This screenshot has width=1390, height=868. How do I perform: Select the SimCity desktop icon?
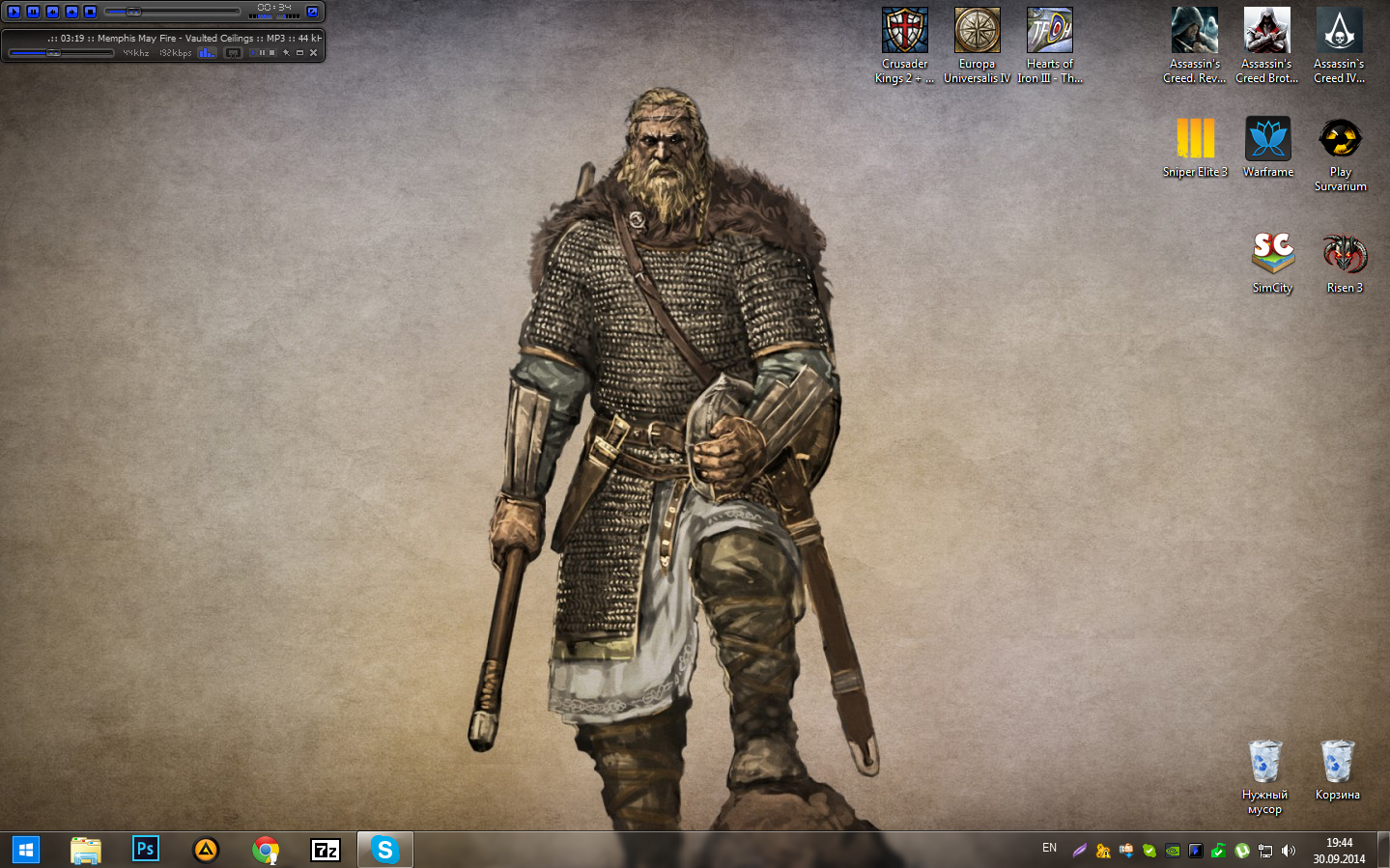point(1272,263)
